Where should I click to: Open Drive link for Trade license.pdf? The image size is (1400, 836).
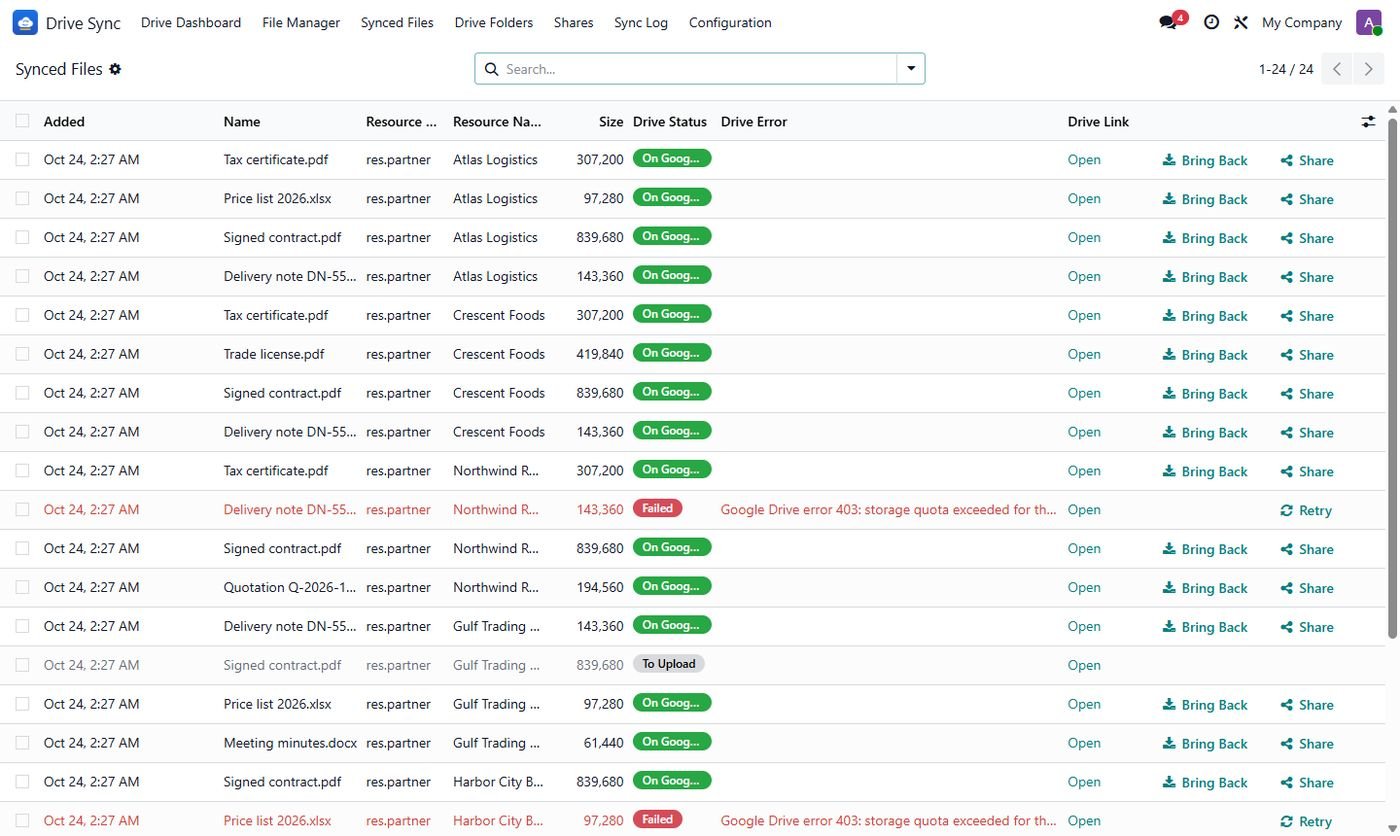(x=1084, y=354)
